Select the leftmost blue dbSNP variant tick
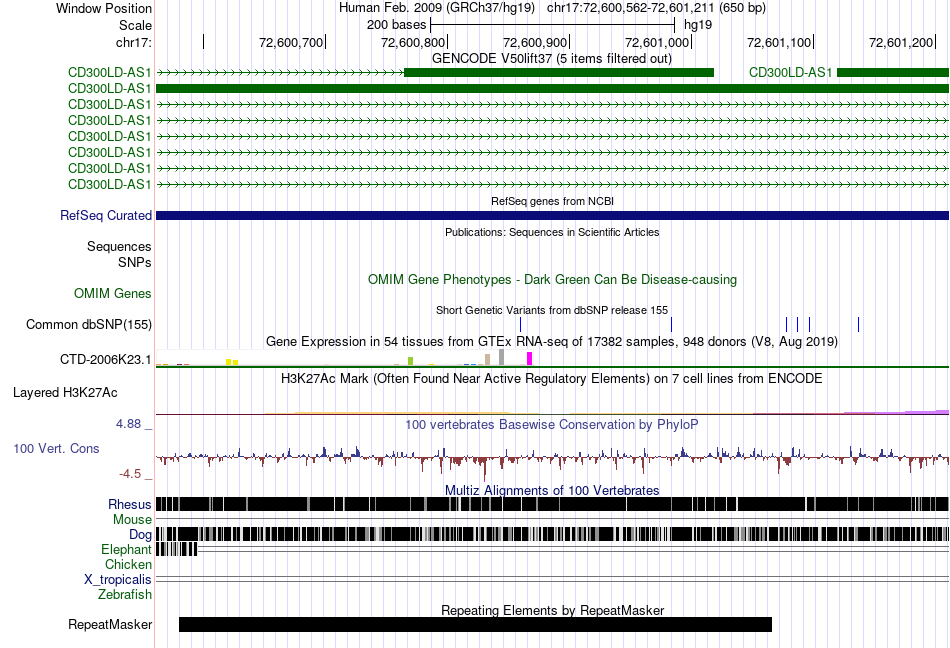The width and height of the screenshot is (950, 648). (x=520, y=325)
